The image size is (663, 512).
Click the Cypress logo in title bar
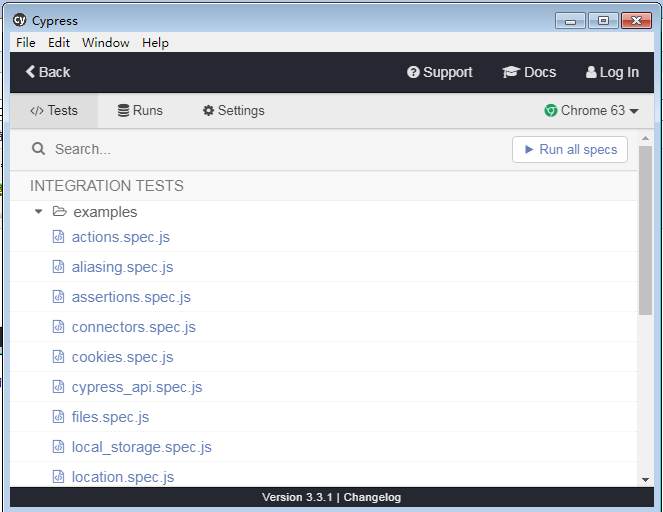click(x=20, y=20)
